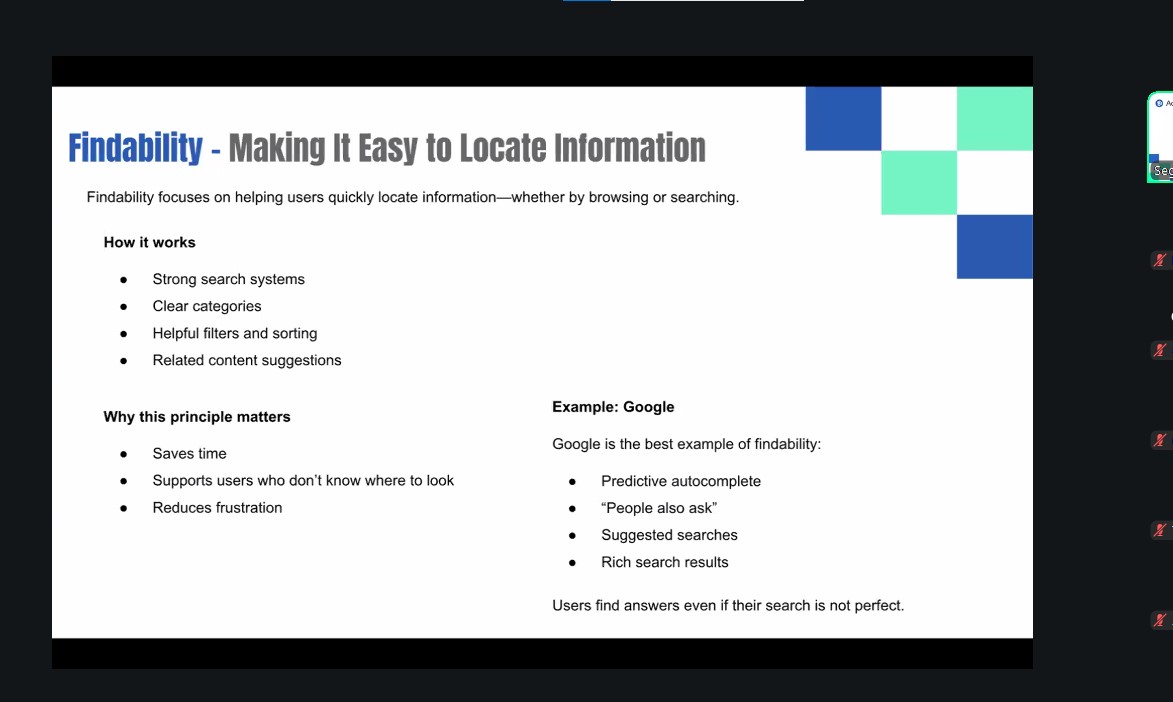This screenshot has height=702, width=1173.
Task: Click the heading "Why this principle matters"
Action: 197,417
